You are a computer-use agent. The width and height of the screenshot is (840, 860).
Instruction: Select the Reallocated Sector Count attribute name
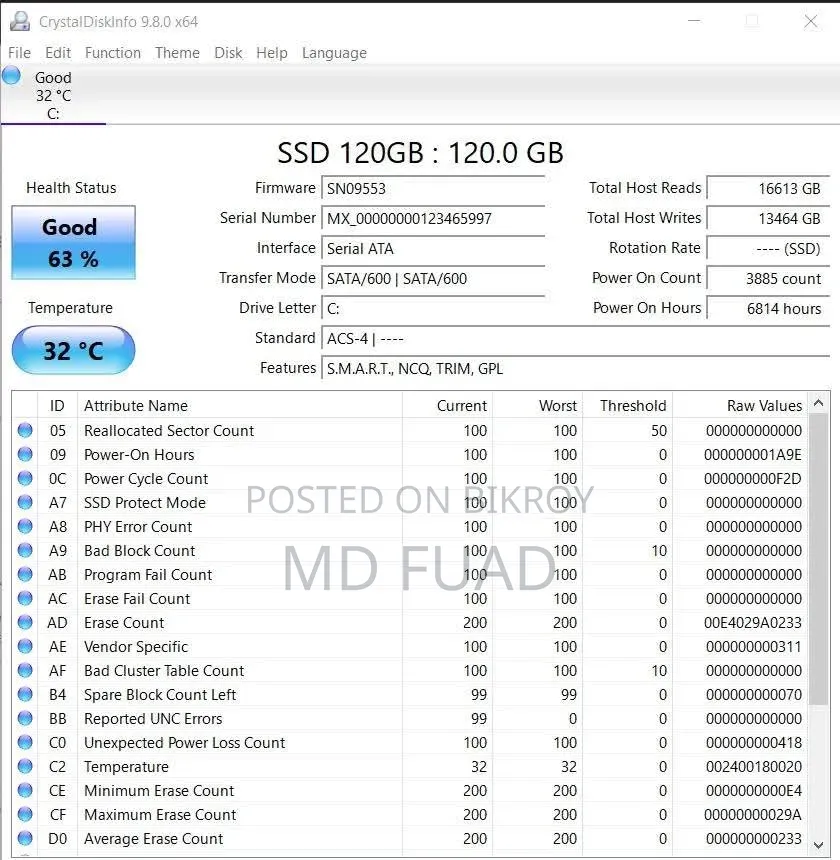[x=169, y=431]
